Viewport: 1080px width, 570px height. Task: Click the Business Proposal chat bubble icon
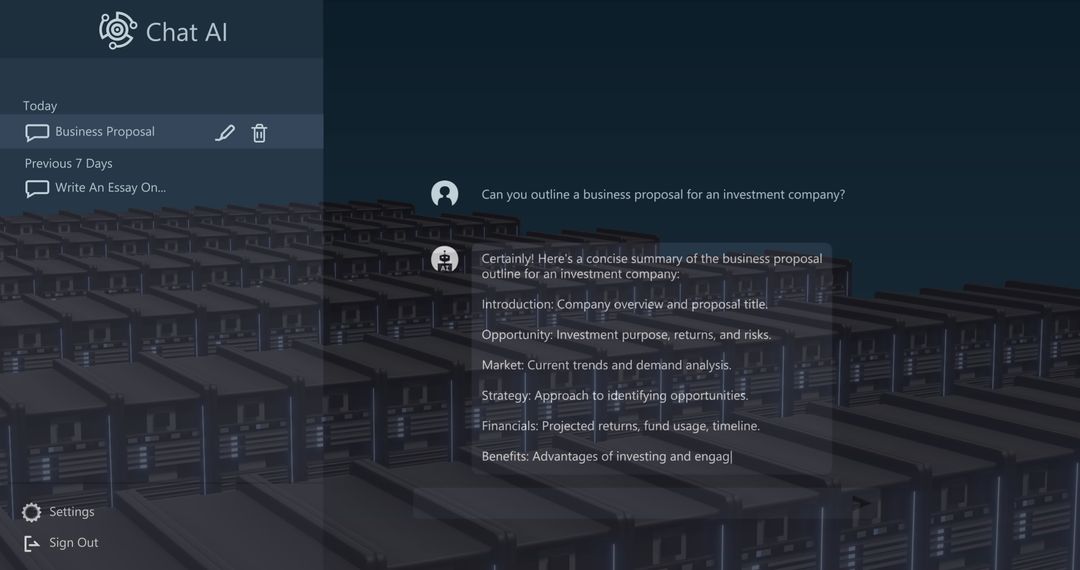[37, 132]
